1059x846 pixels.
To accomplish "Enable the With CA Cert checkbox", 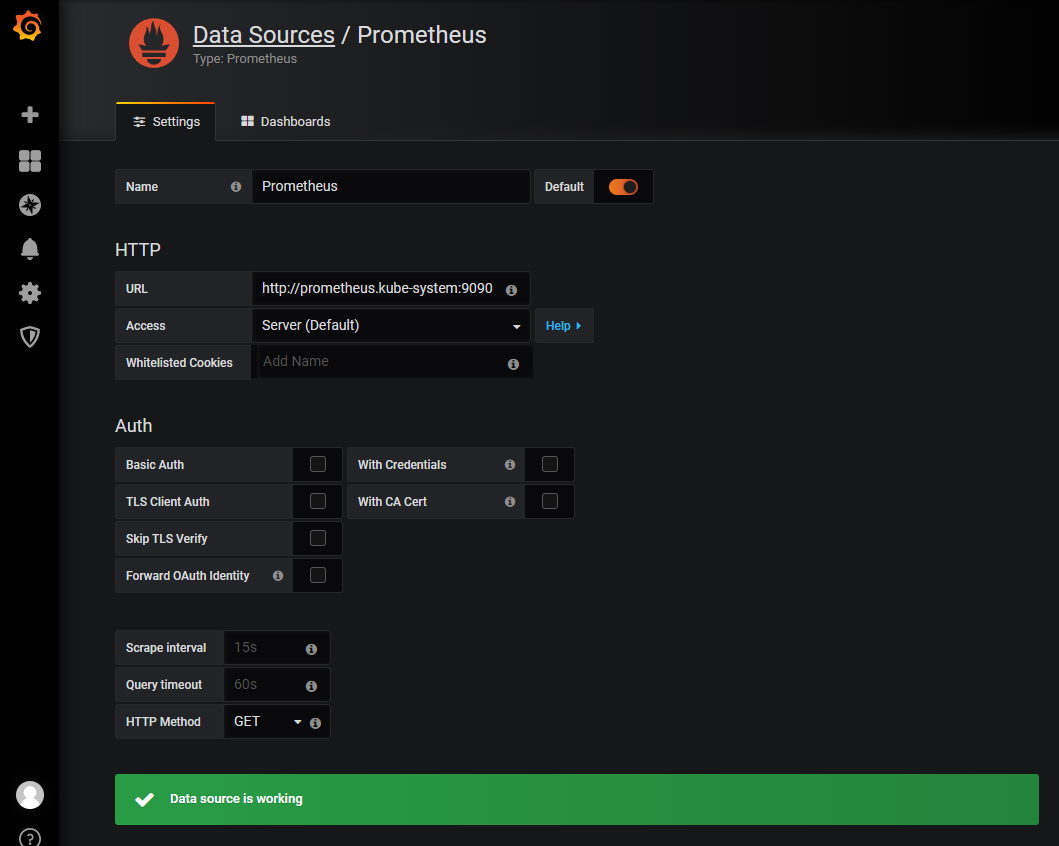I will (x=550, y=501).
